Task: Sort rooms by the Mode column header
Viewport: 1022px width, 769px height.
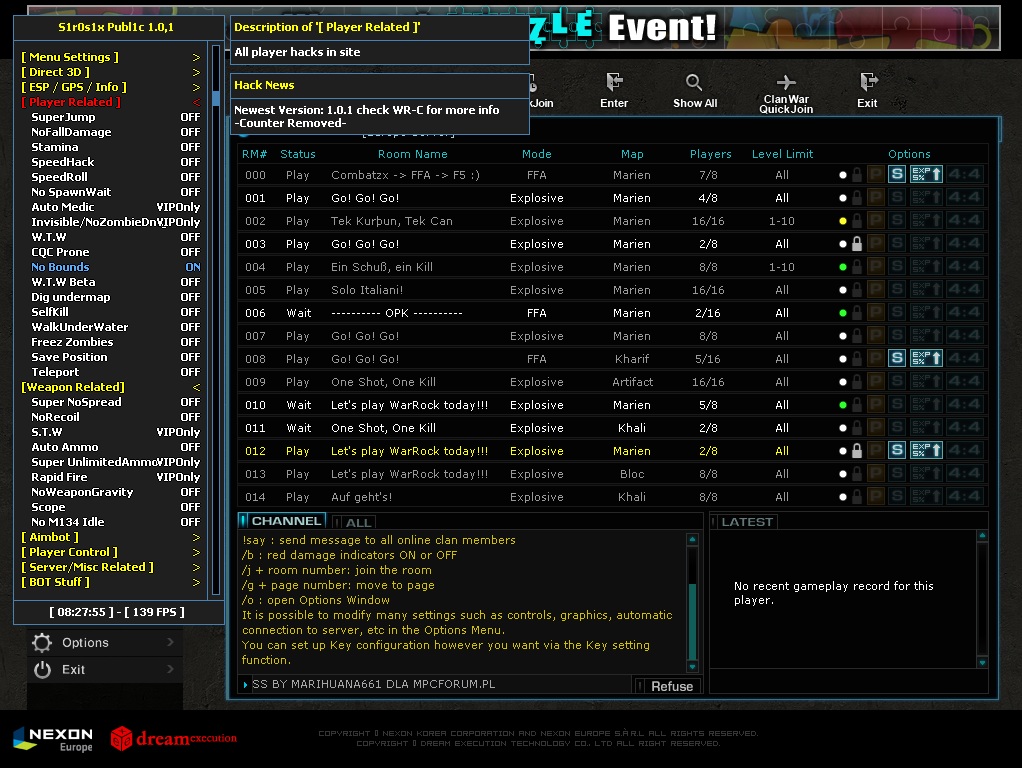Action: [x=536, y=154]
